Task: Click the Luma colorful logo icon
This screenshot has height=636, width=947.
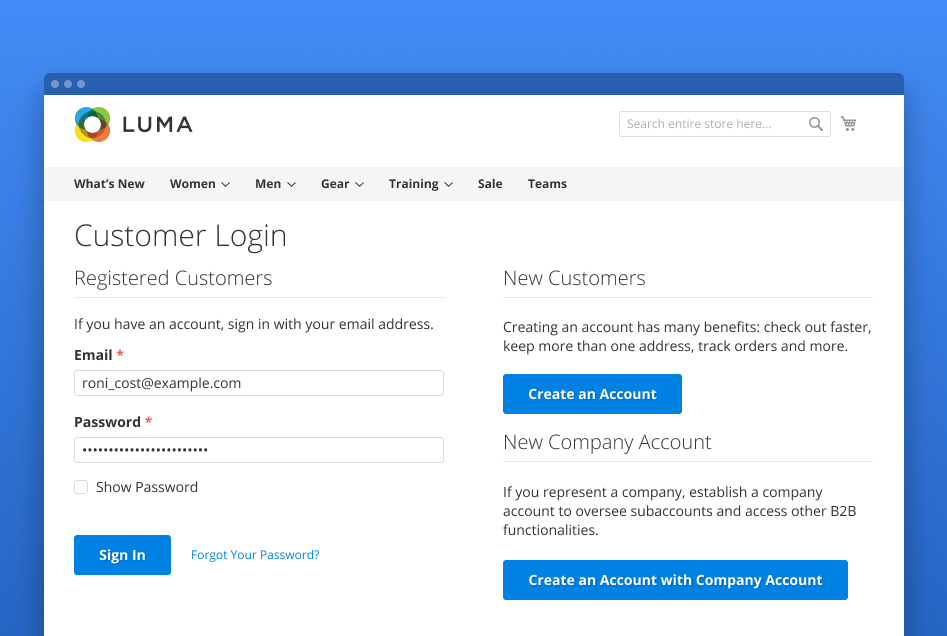Action: [x=92, y=124]
